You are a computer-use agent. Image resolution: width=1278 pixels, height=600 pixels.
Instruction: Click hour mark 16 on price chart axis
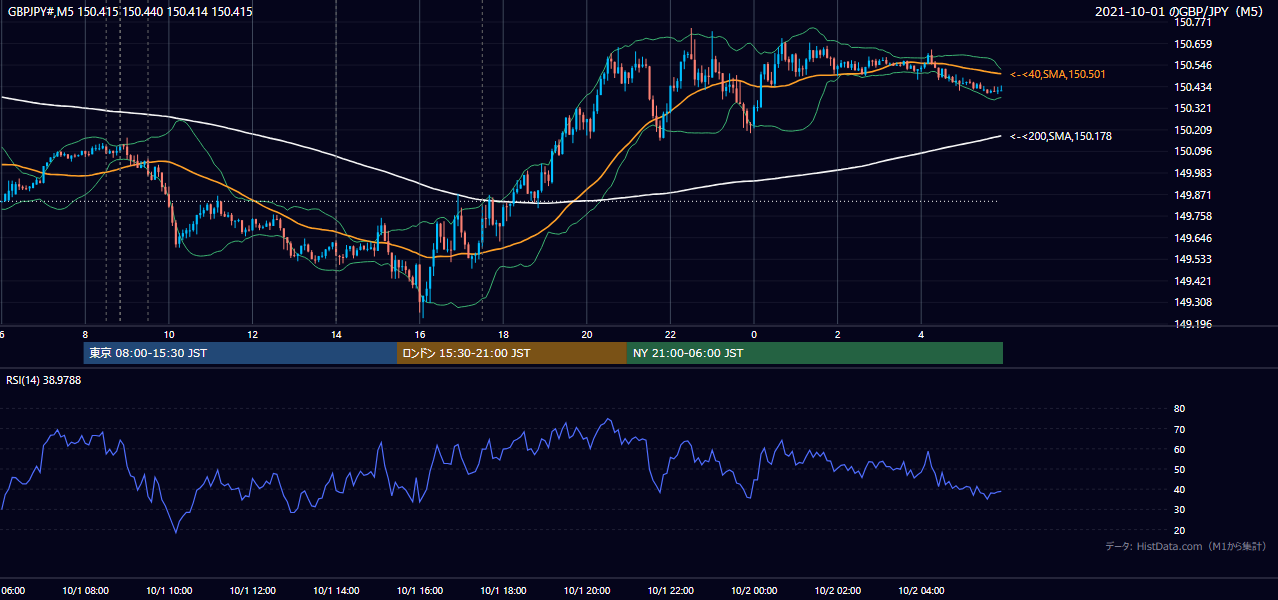pos(420,334)
